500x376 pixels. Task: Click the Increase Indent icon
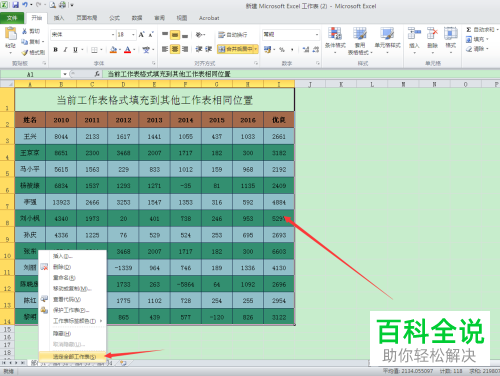209,49
